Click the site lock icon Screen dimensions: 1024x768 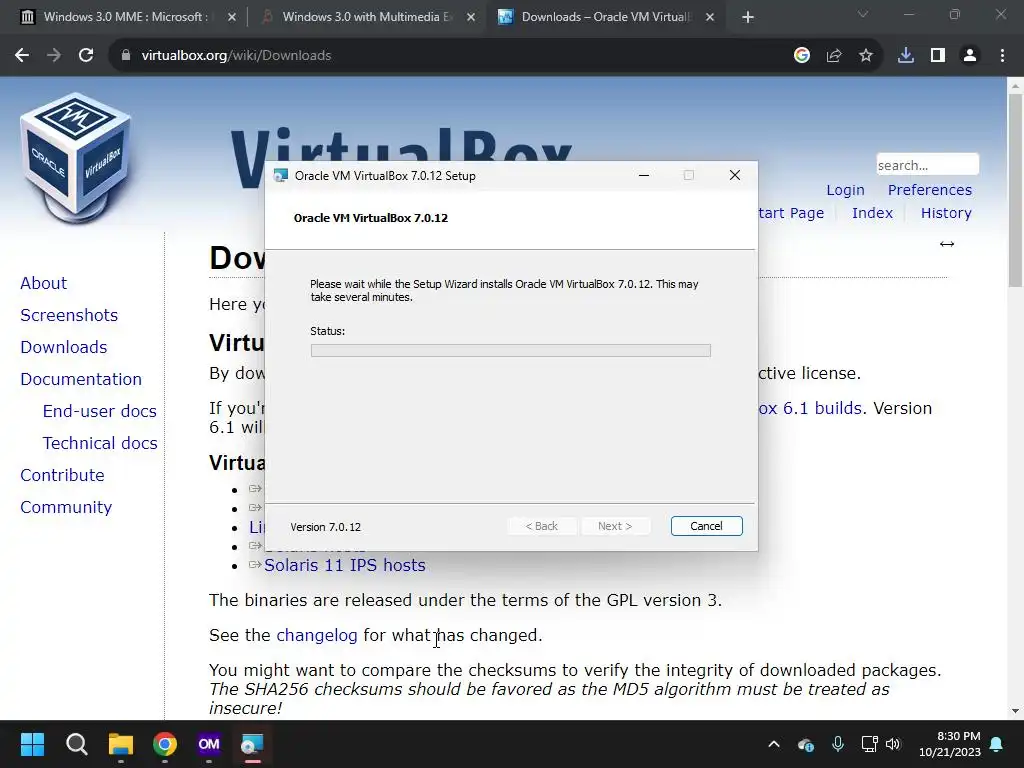126,56
